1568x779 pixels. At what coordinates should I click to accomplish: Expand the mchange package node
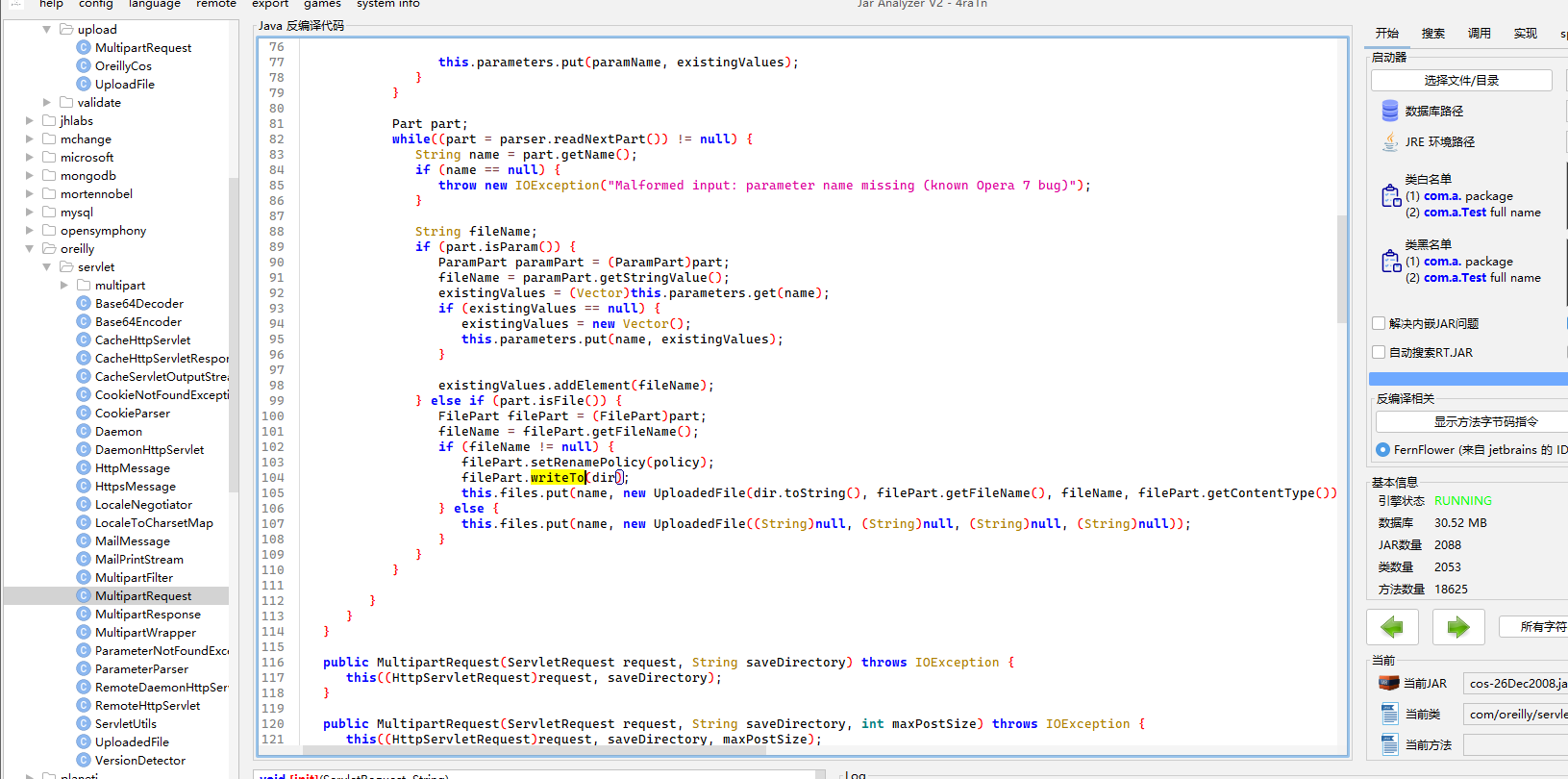click(x=29, y=138)
